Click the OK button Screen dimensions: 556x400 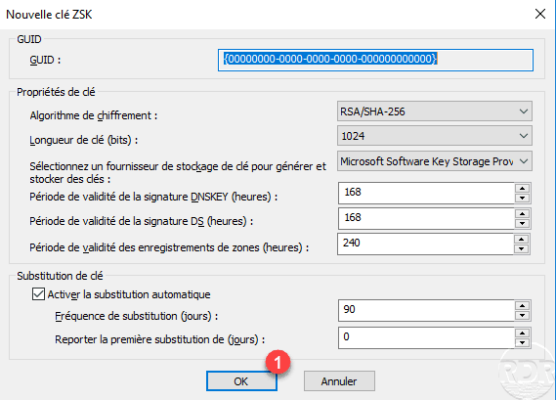click(241, 381)
